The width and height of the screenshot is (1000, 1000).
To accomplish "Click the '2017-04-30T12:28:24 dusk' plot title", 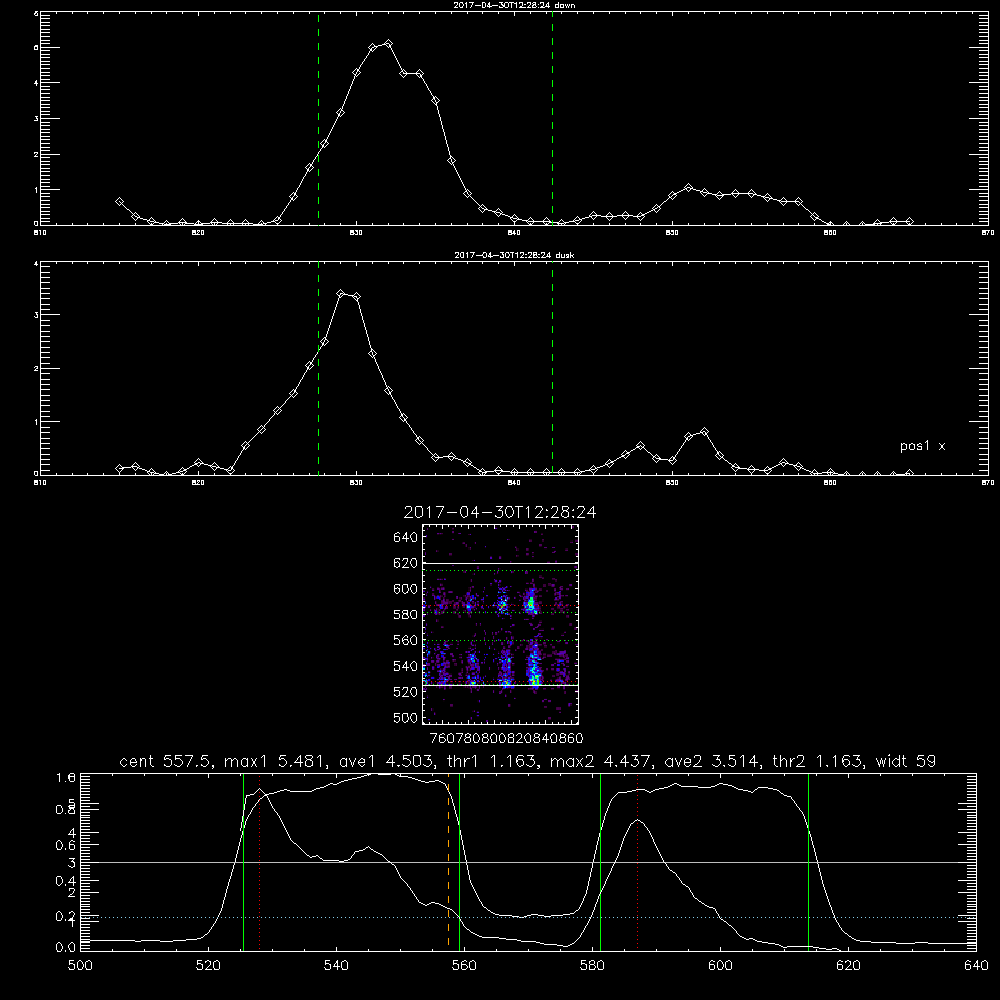I will click(x=514, y=255).
